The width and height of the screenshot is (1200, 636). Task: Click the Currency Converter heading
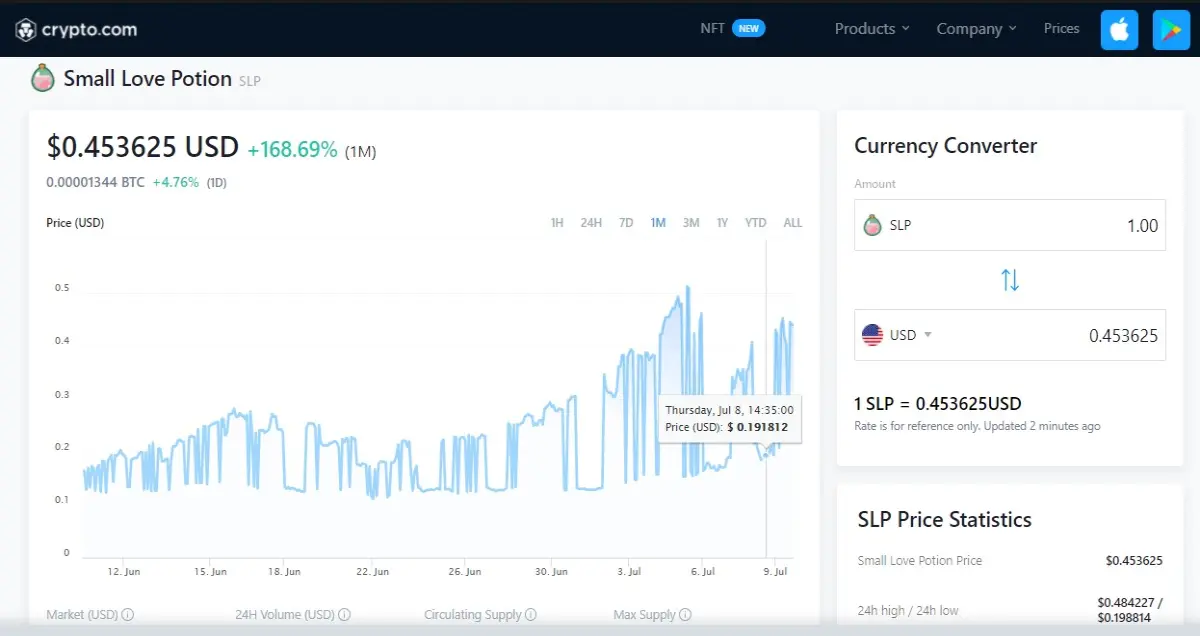pyautogui.click(x=946, y=146)
